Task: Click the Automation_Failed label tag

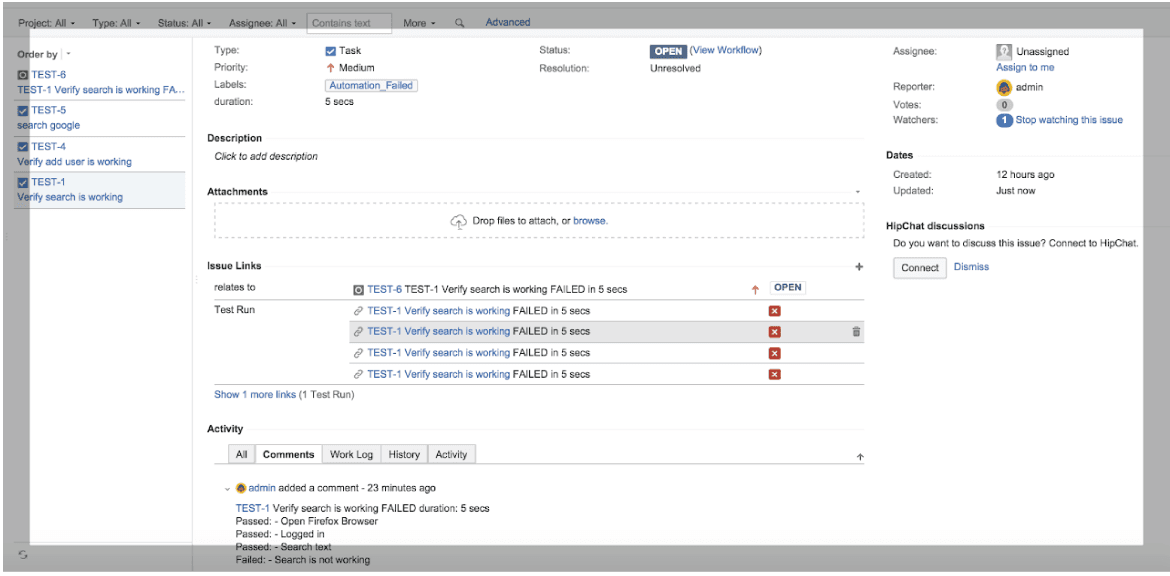Action: (371, 86)
